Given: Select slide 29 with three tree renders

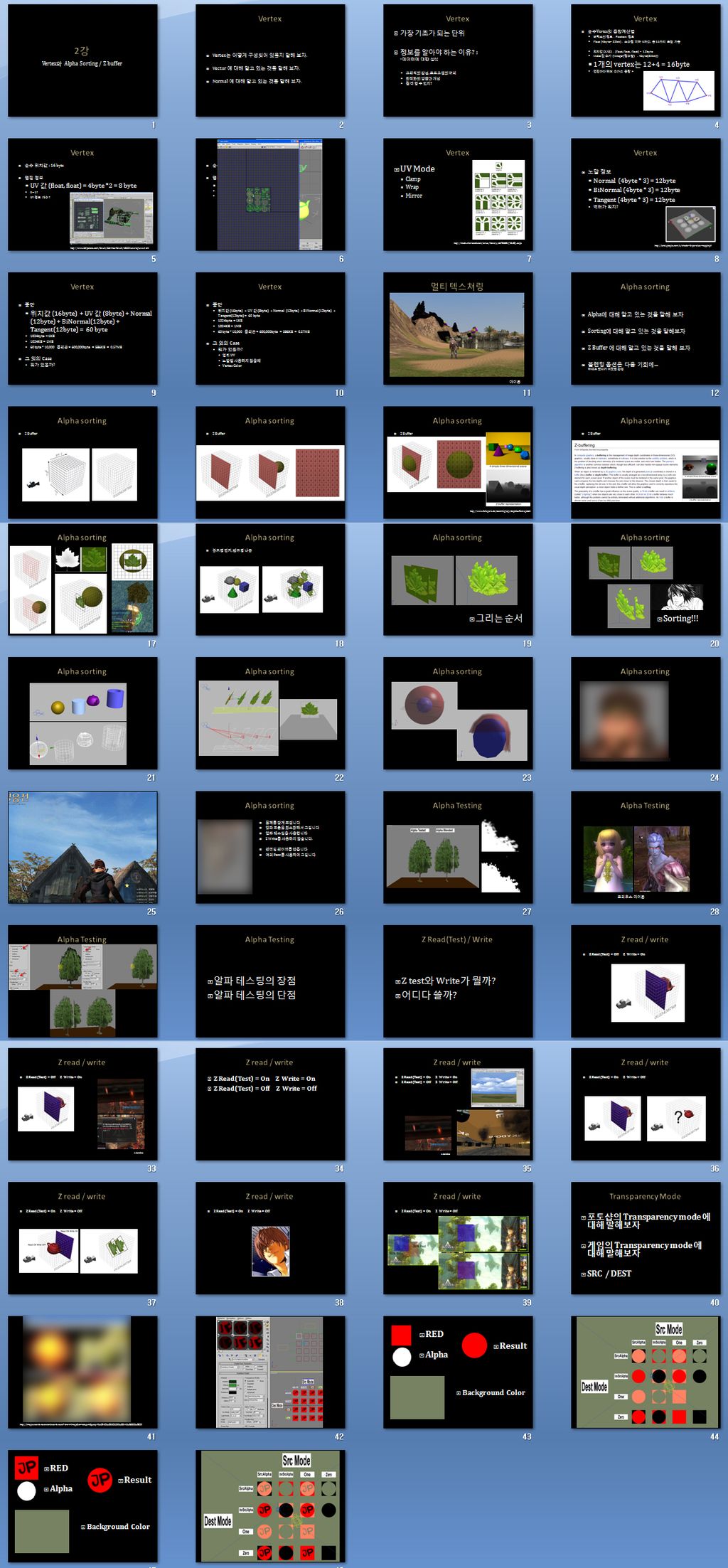Looking at the screenshot, I should [82, 981].
